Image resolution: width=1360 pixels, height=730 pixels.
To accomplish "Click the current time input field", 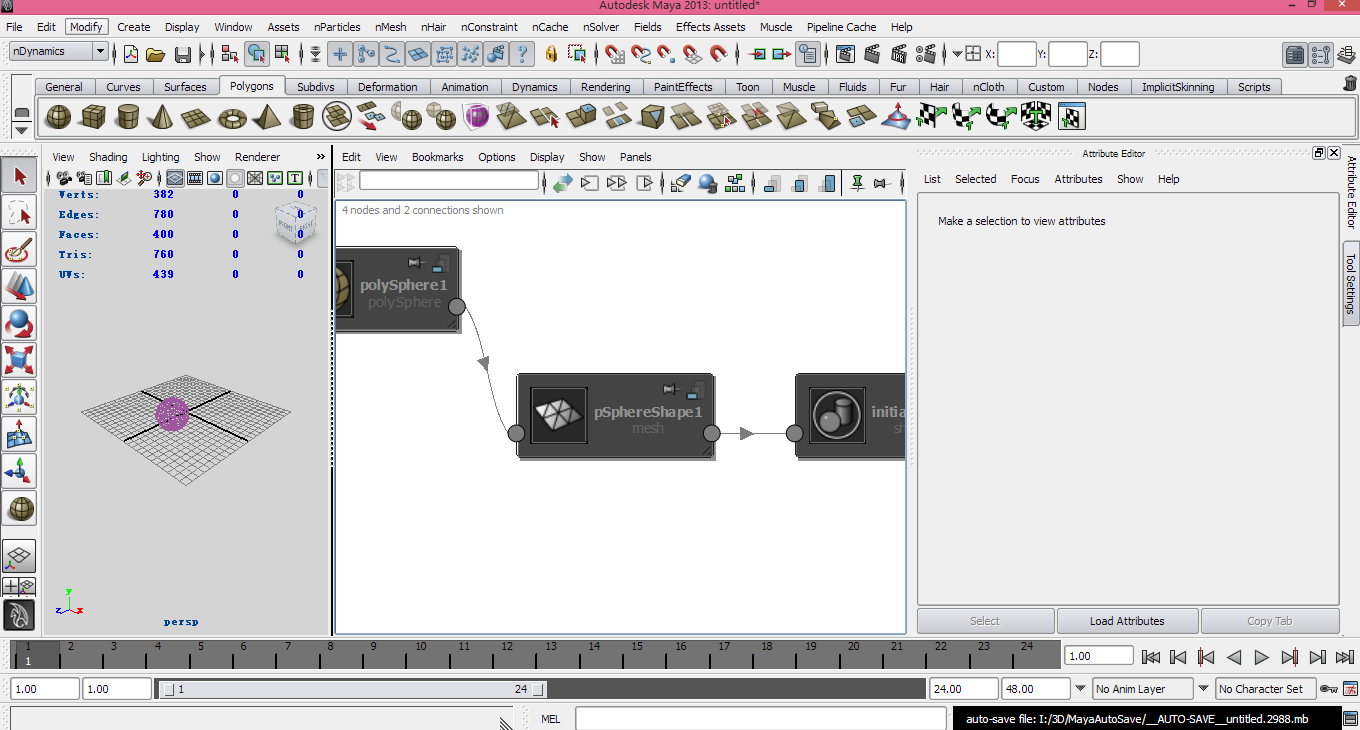I will click(1099, 657).
